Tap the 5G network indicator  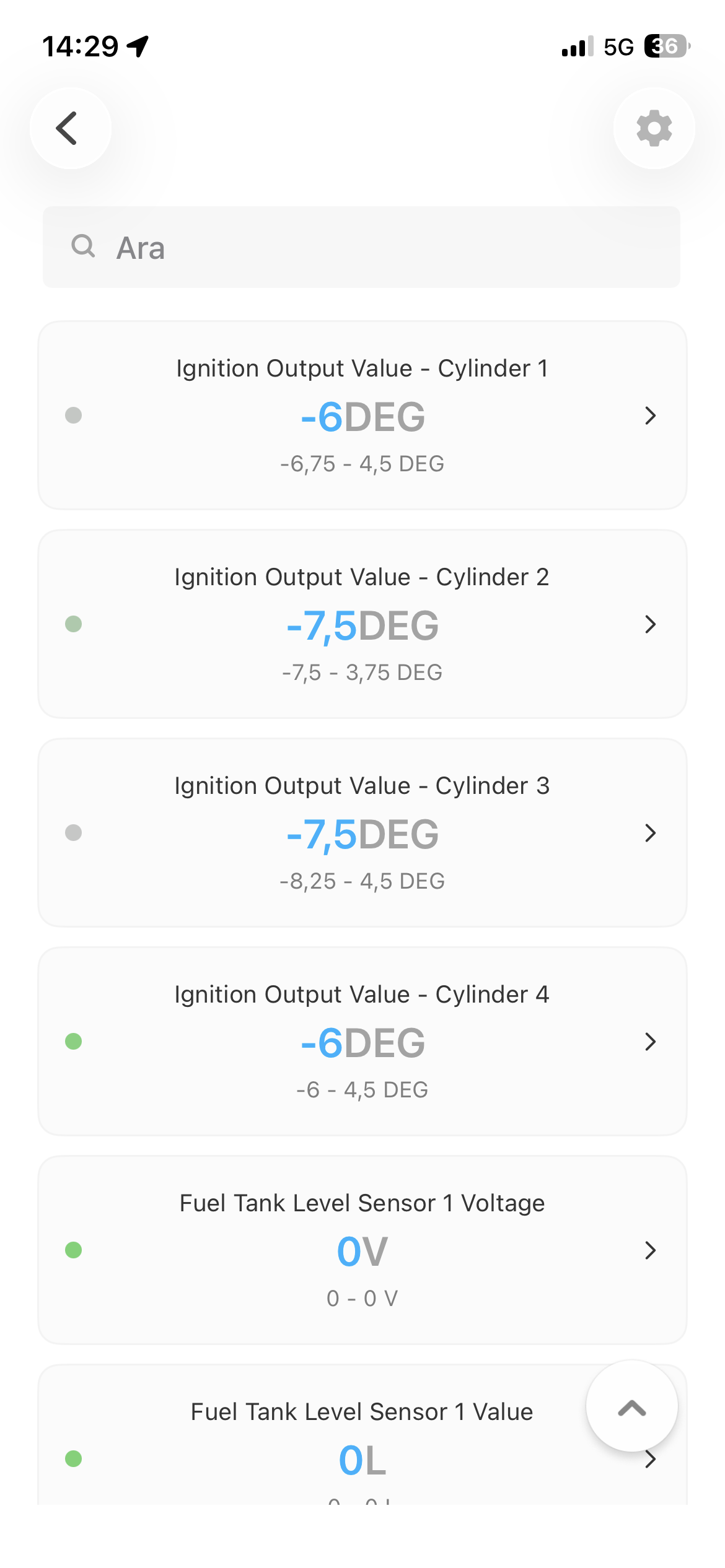pos(618,47)
